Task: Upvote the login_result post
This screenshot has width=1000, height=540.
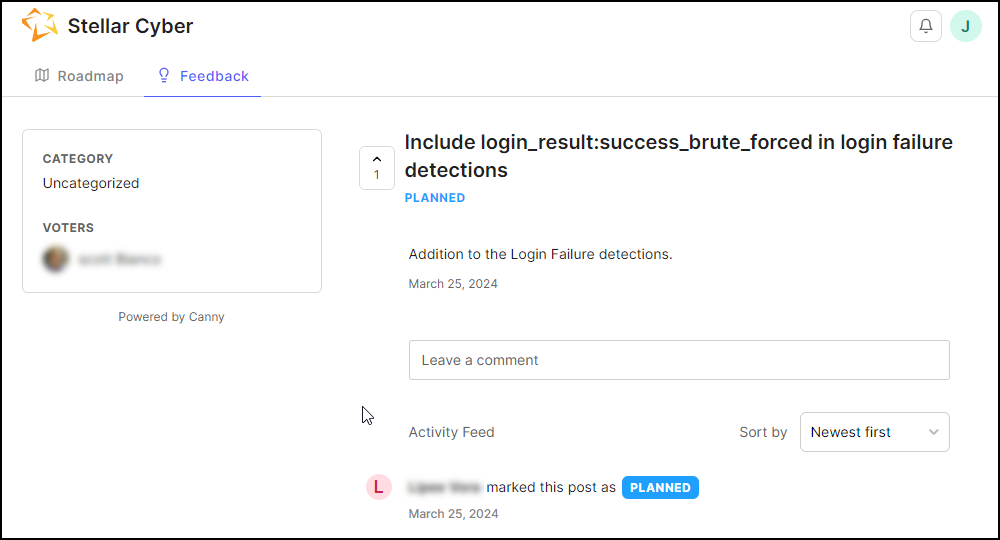Action: [x=377, y=168]
